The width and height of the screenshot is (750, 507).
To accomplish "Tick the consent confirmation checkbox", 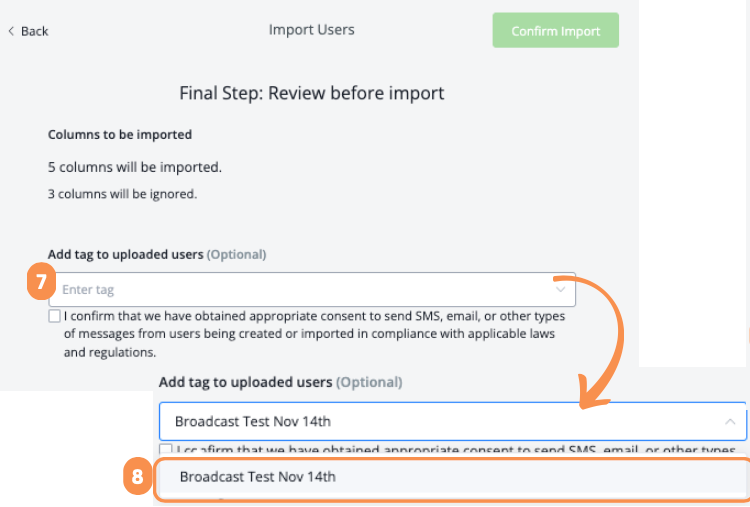I will point(54,316).
